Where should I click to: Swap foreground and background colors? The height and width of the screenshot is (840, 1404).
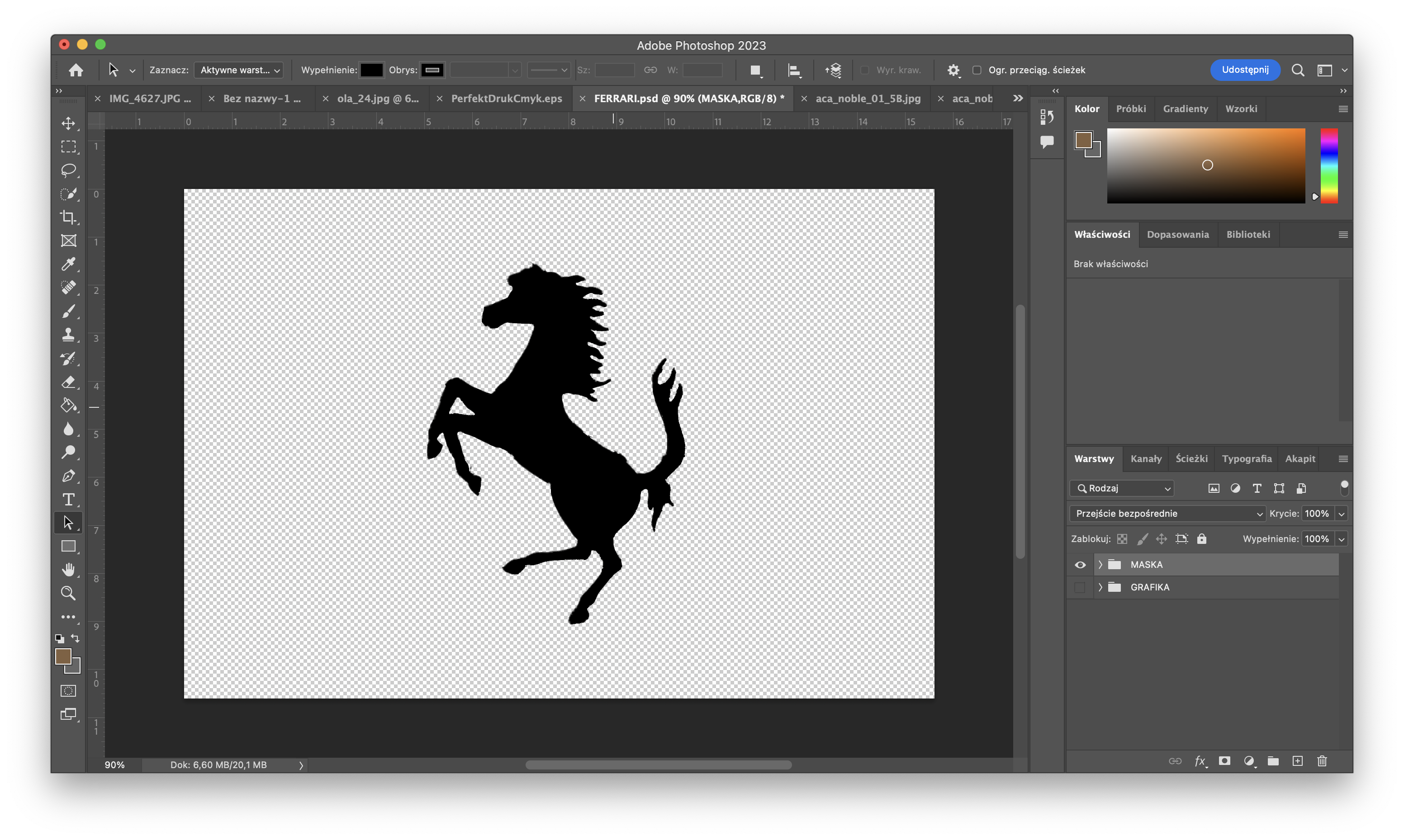(x=75, y=638)
